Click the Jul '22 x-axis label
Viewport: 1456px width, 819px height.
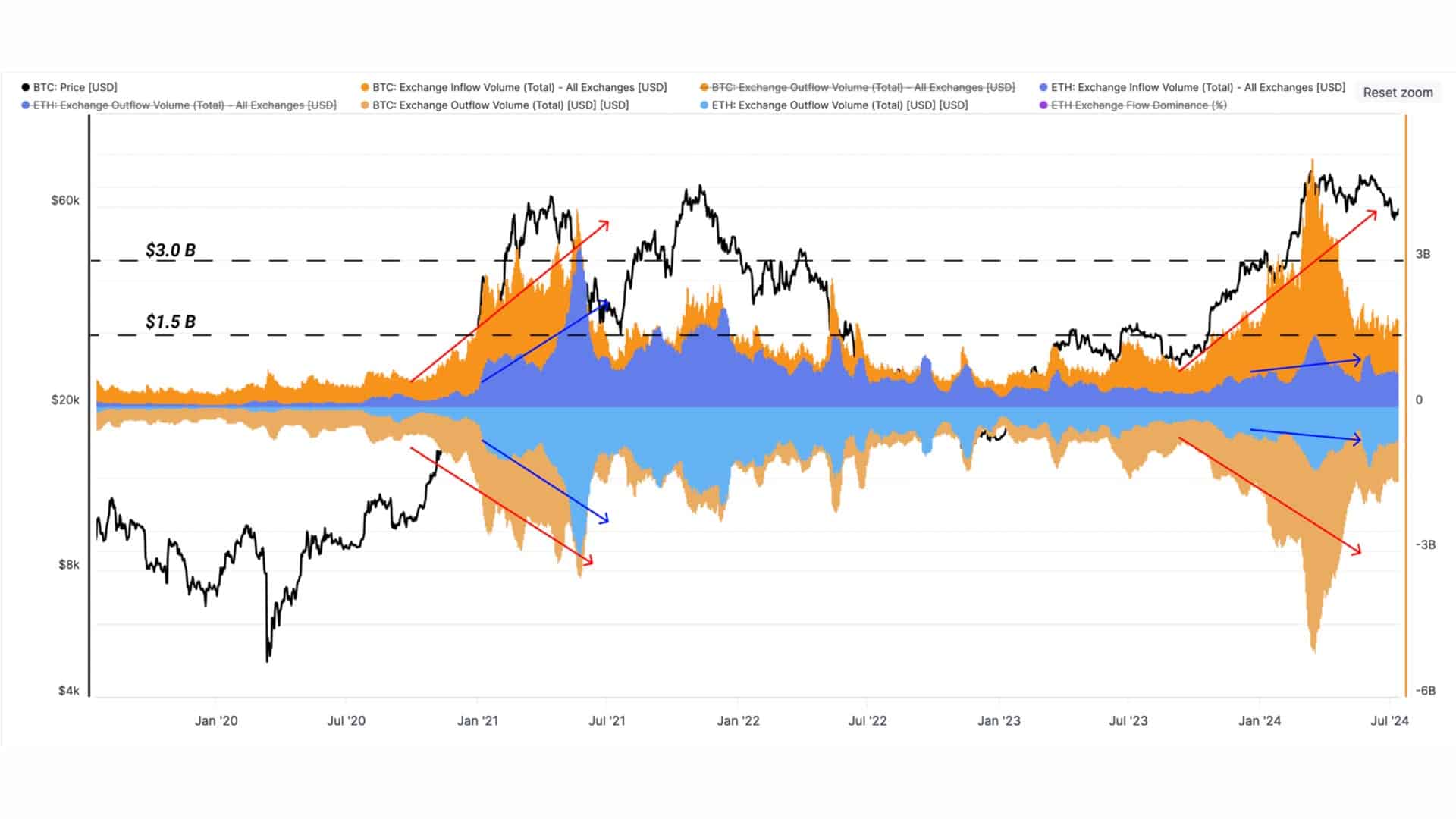[x=868, y=720]
